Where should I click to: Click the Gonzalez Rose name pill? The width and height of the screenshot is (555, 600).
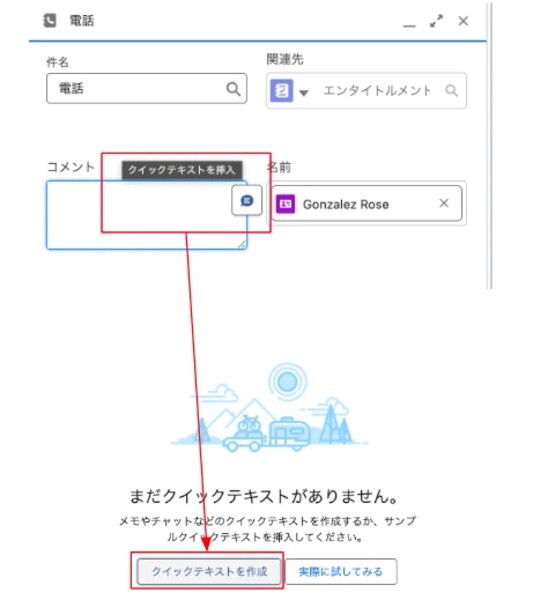367,203
